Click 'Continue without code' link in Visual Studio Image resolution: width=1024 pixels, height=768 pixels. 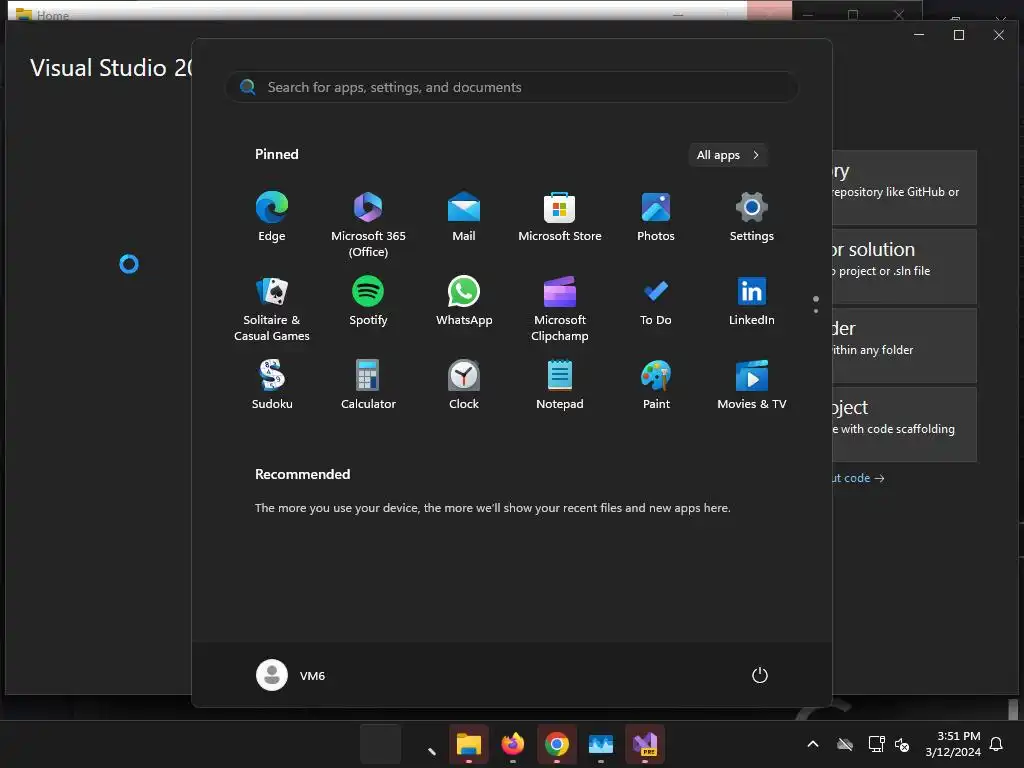pos(858,478)
